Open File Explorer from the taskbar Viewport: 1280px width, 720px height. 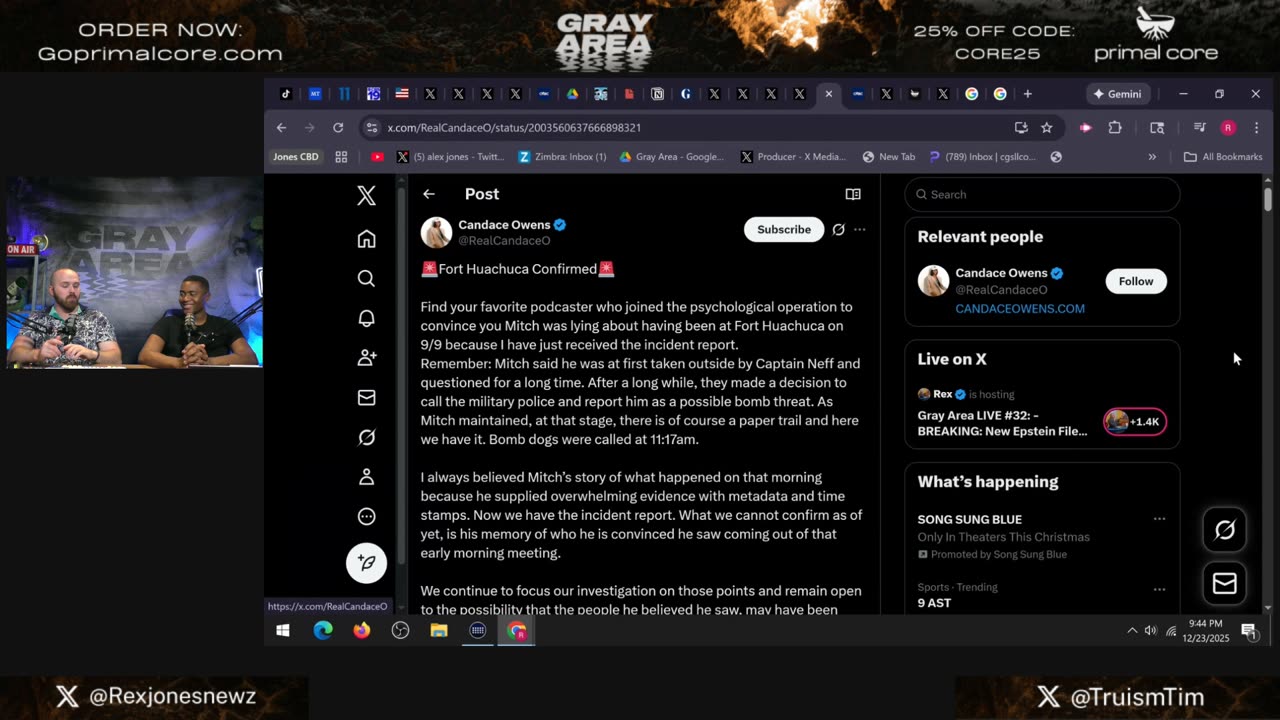point(439,630)
